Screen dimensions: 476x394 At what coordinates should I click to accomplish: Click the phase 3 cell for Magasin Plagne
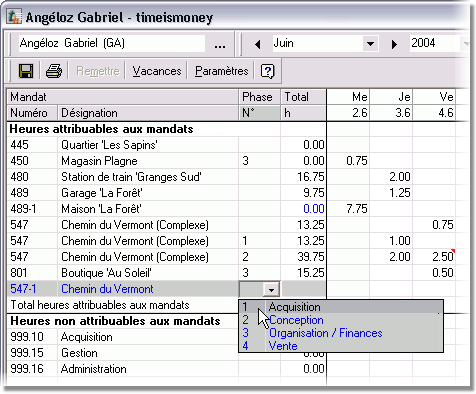pyautogui.click(x=260, y=161)
